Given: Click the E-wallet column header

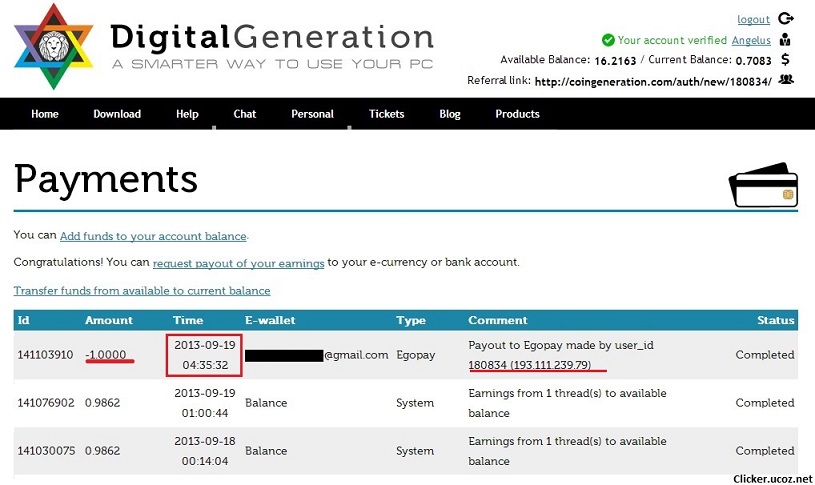Looking at the screenshot, I should pyautogui.click(x=270, y=320).
